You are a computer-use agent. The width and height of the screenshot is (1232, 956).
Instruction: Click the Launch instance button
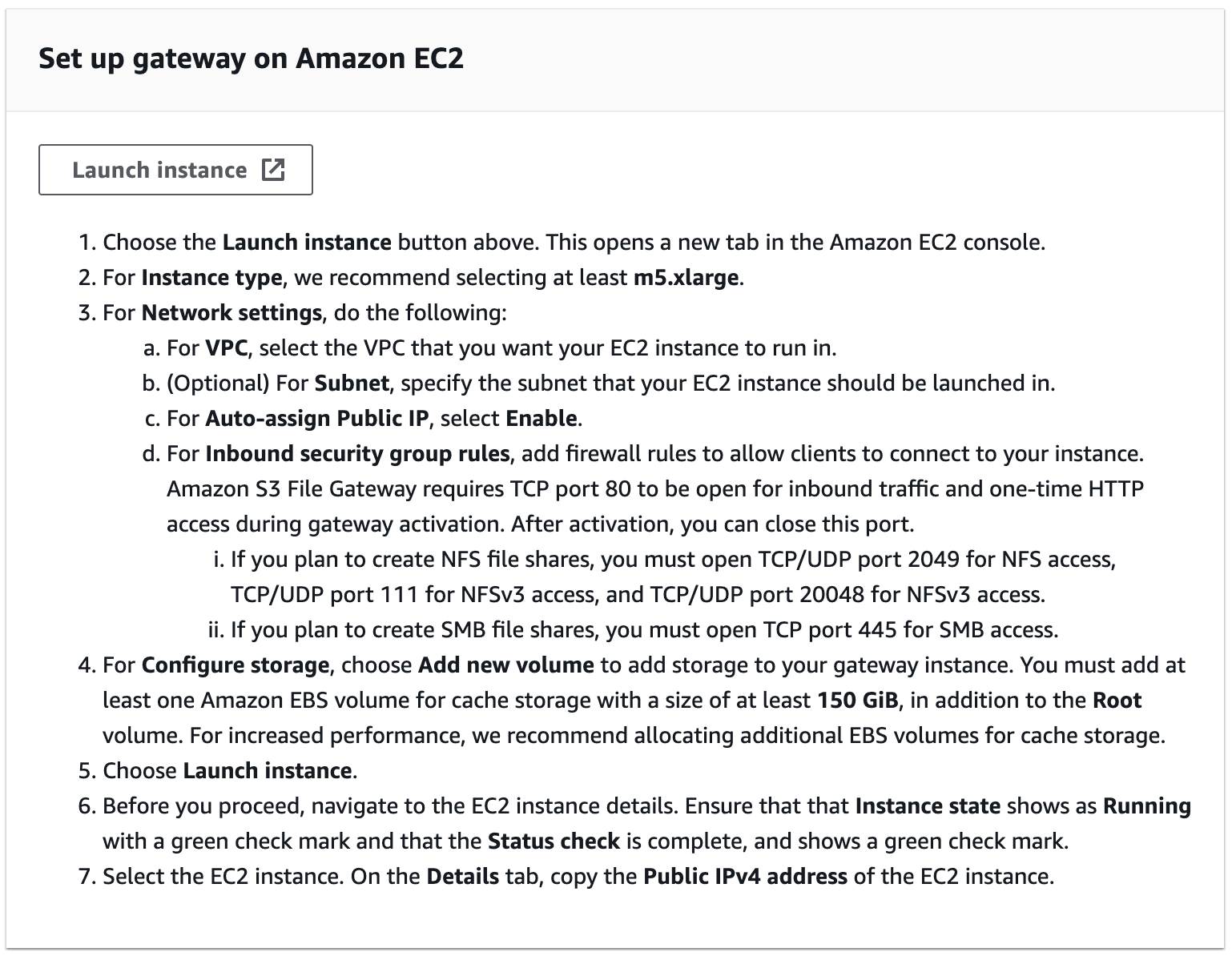point(175,170)
